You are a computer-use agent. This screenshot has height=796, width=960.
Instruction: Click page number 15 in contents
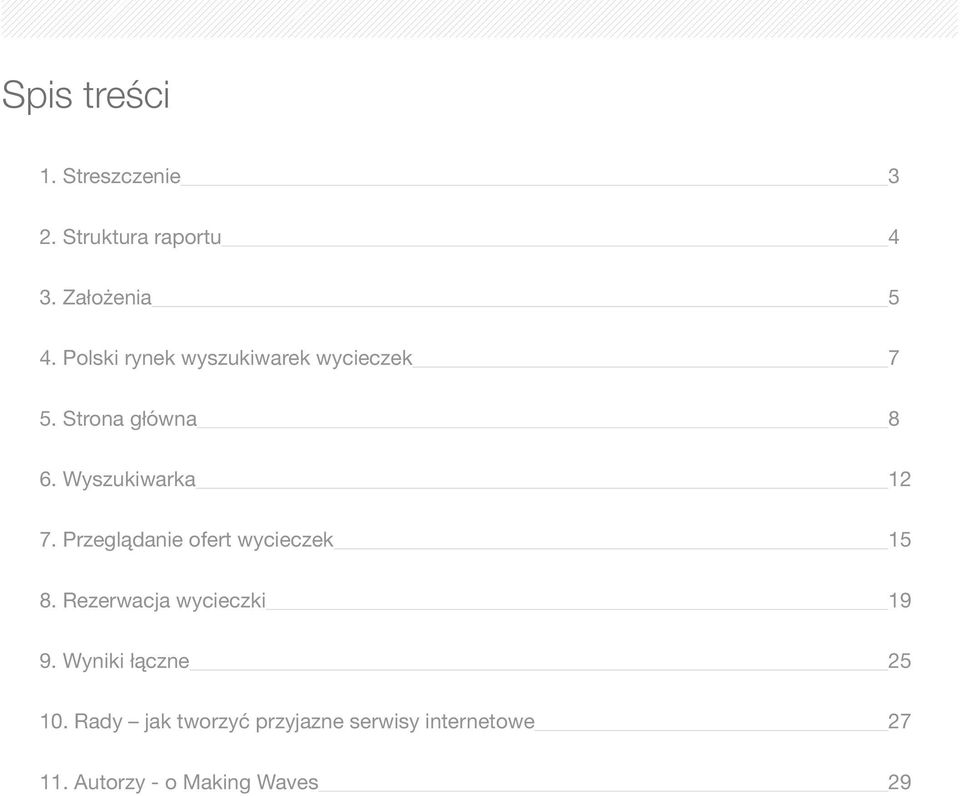click(x=899, y=540)
